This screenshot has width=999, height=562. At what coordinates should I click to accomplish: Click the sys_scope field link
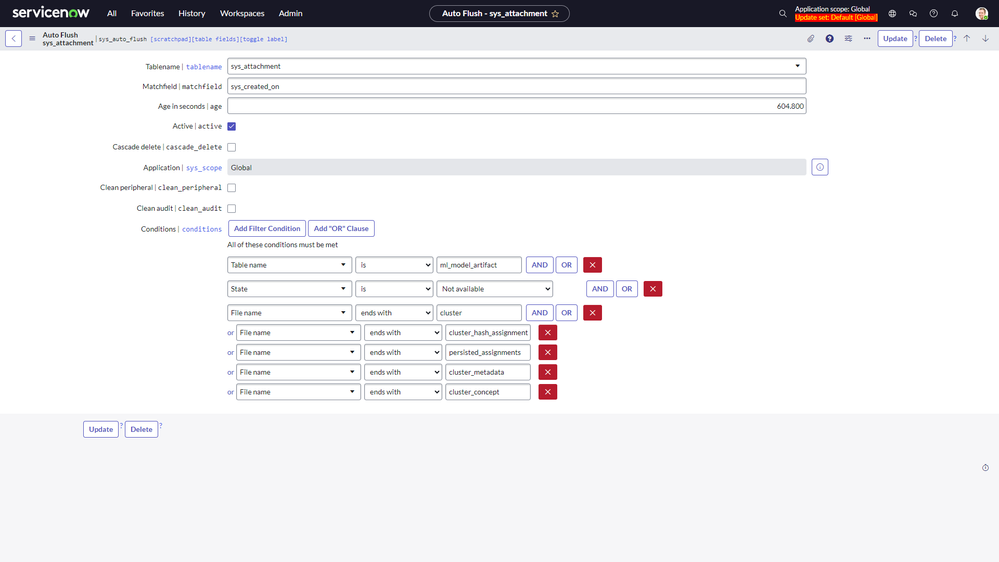204,168
